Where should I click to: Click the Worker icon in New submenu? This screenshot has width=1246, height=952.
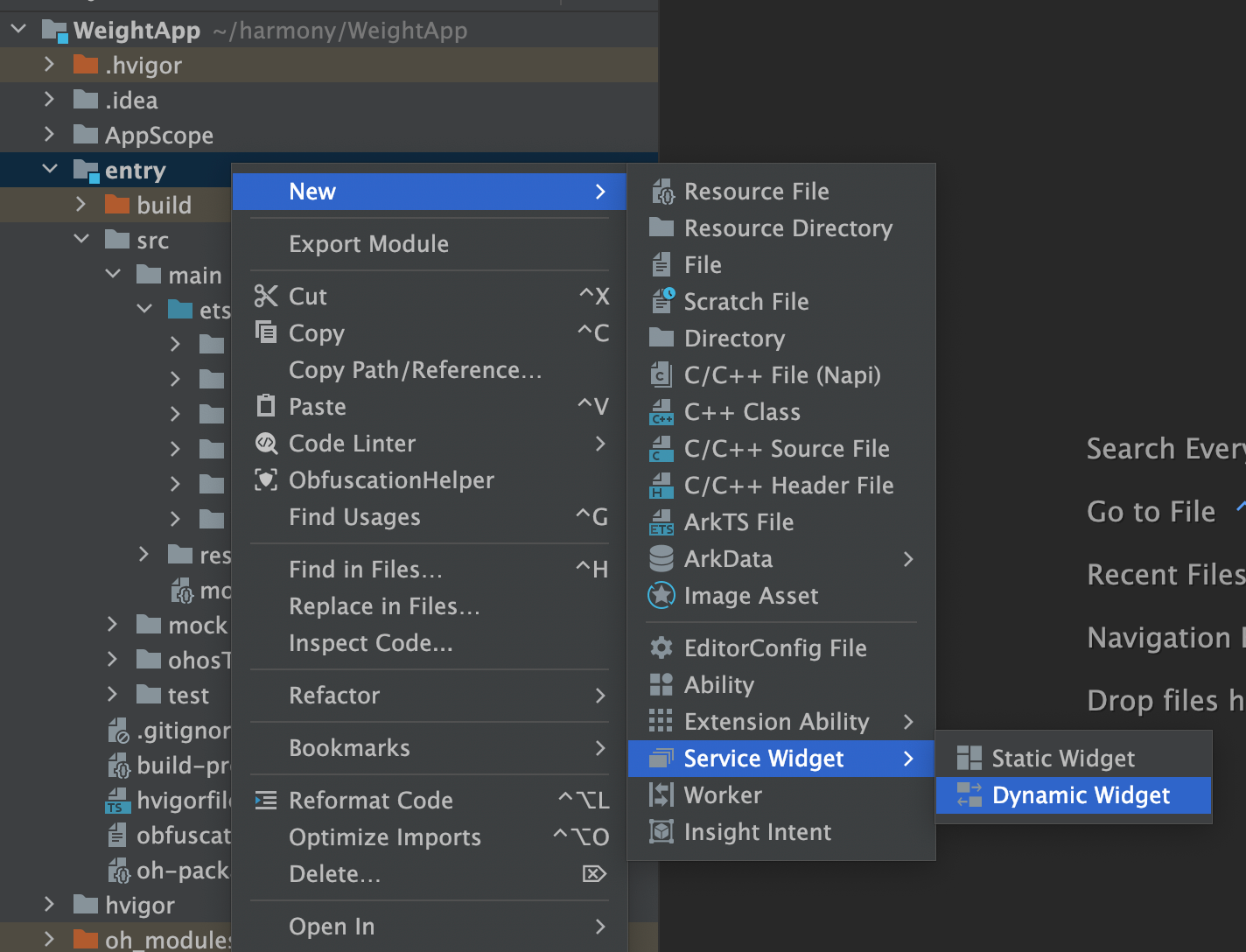661,795
